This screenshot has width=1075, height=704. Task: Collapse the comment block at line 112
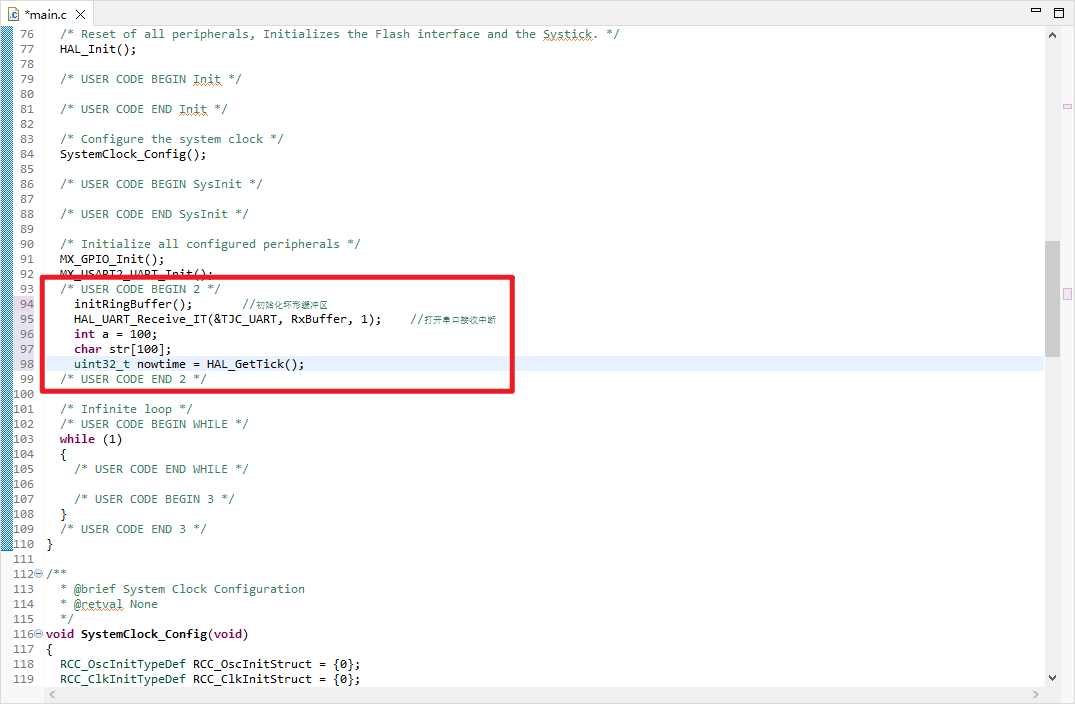point(39,574)
